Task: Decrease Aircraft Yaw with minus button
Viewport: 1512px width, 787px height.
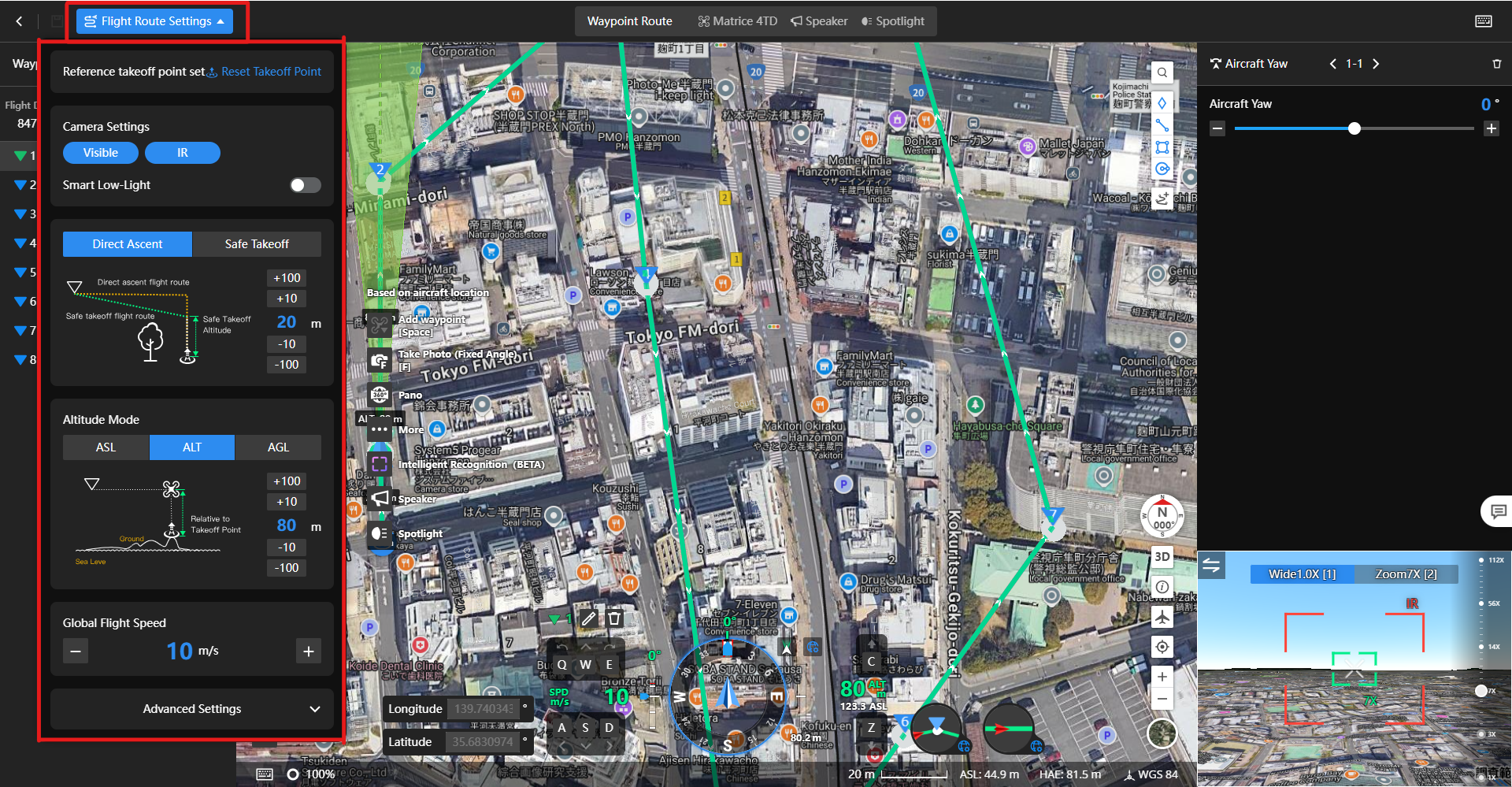Action: tap(1217, 128)
